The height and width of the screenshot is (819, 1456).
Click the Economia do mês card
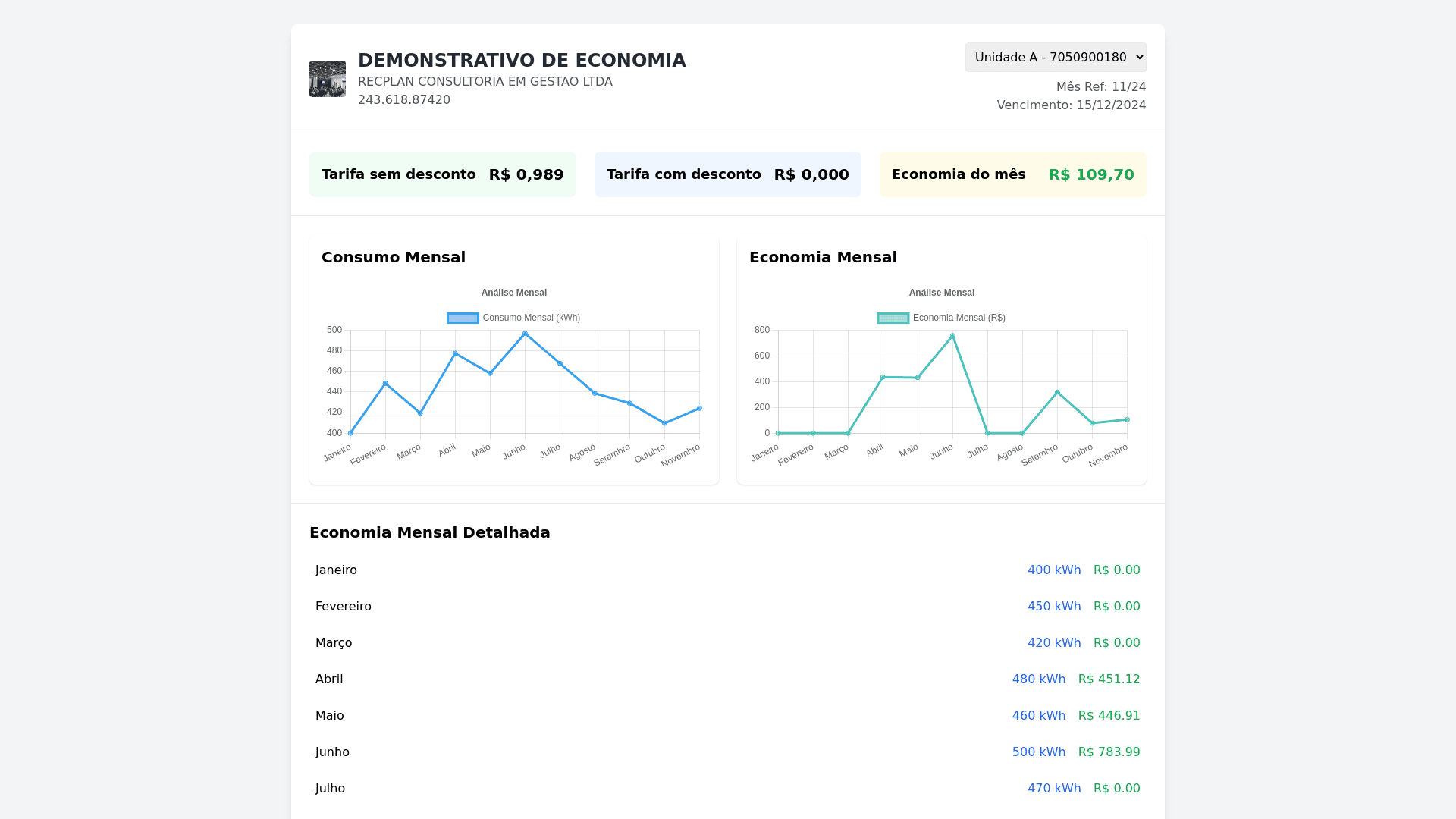(x=1012, y=174)
